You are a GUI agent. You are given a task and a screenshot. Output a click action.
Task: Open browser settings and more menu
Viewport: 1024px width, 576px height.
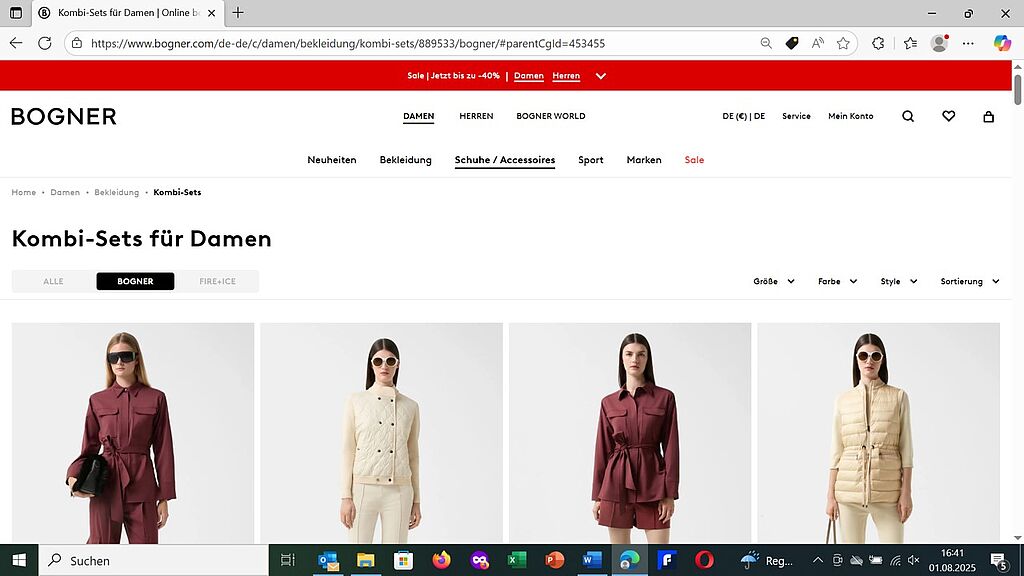(968, 43)
